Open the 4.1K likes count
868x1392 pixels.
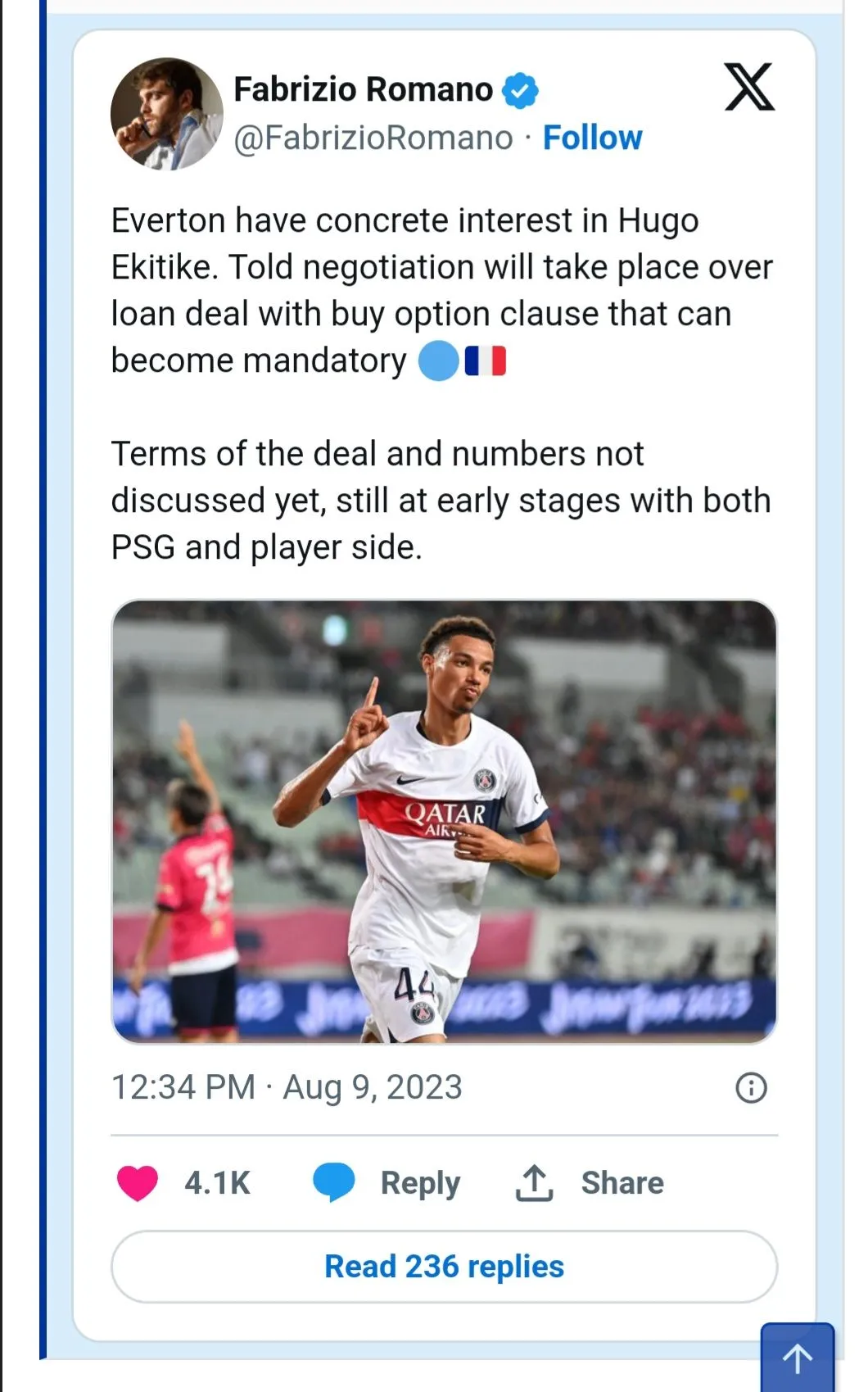pyautogui.click(x=217, y=1183)
